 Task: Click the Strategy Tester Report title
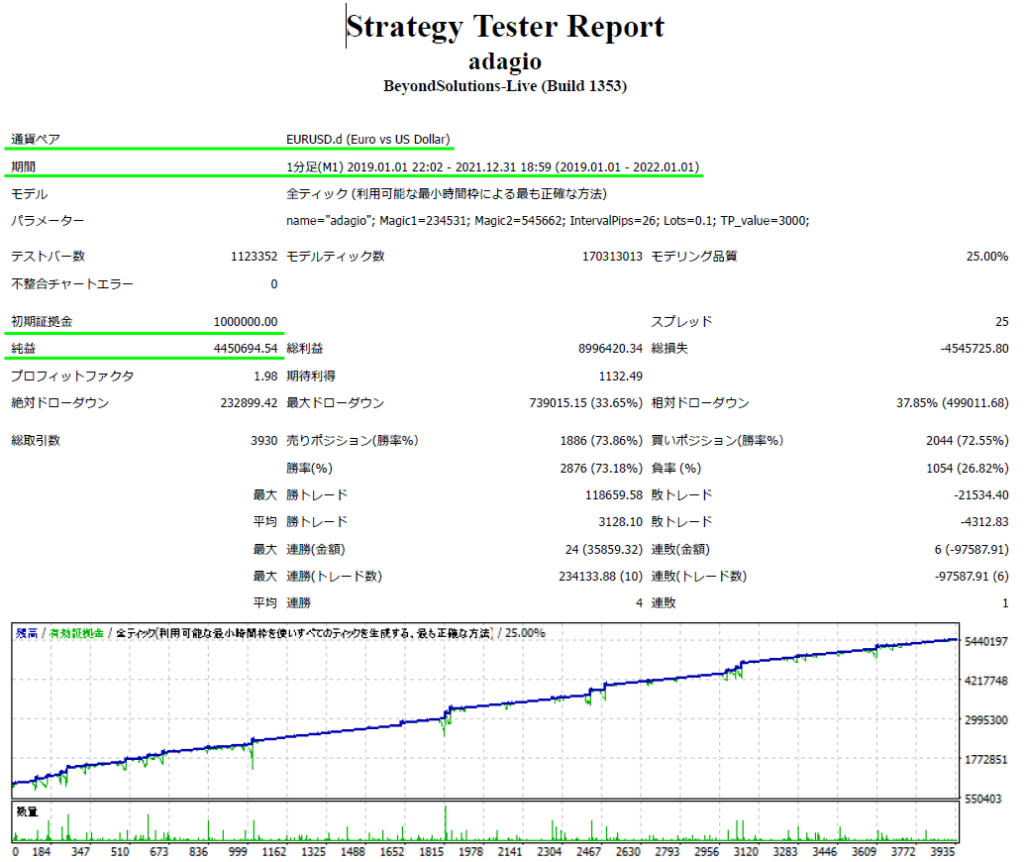(x=505, y=27)
